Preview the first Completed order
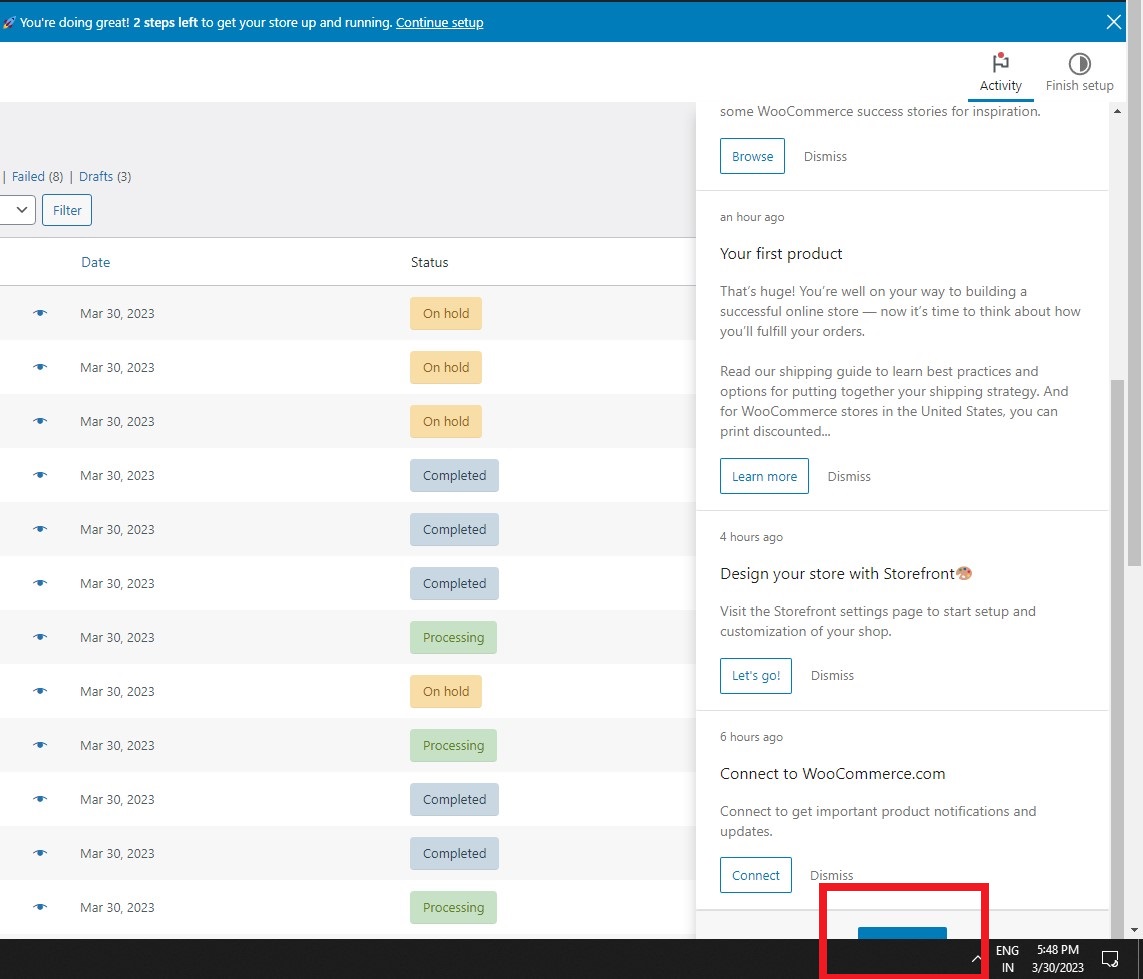The width and height of the screenshot is (1143, 979). (x=38, y=475)
